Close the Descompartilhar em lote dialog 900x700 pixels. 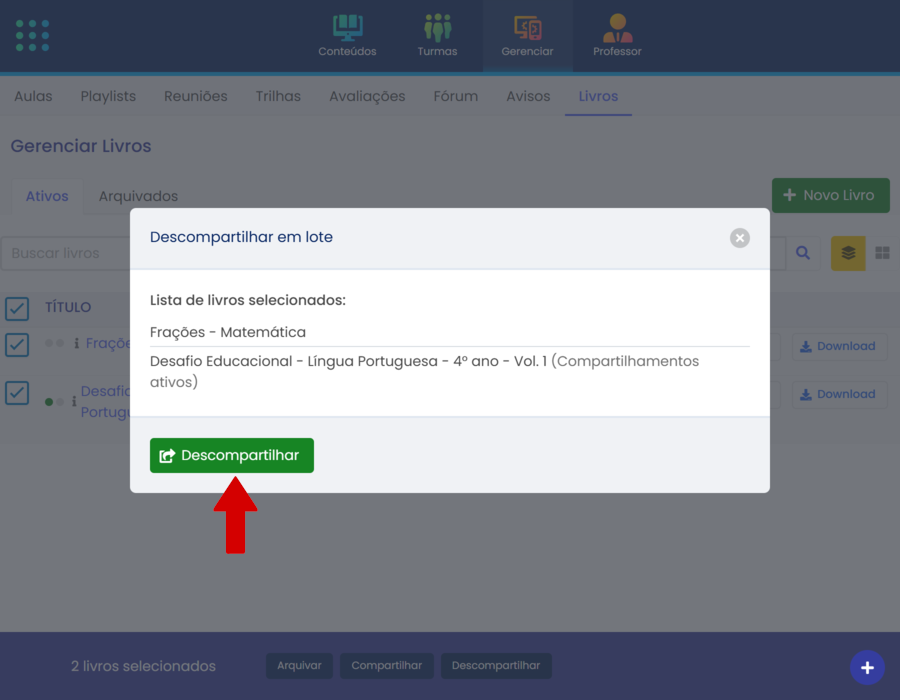(739, 238)
